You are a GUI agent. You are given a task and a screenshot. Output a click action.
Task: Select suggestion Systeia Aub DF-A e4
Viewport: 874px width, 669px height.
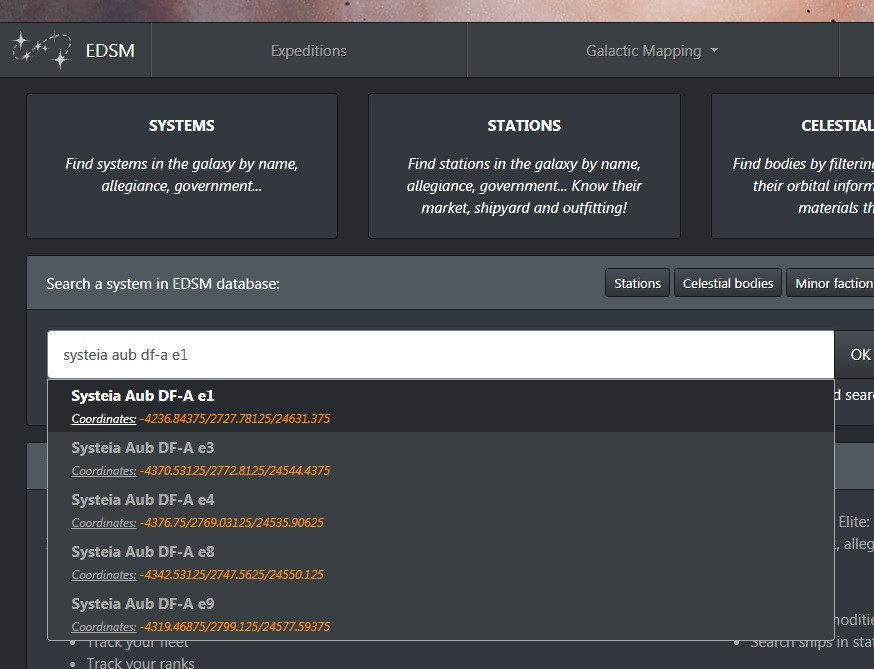click(x=441, y=510)
